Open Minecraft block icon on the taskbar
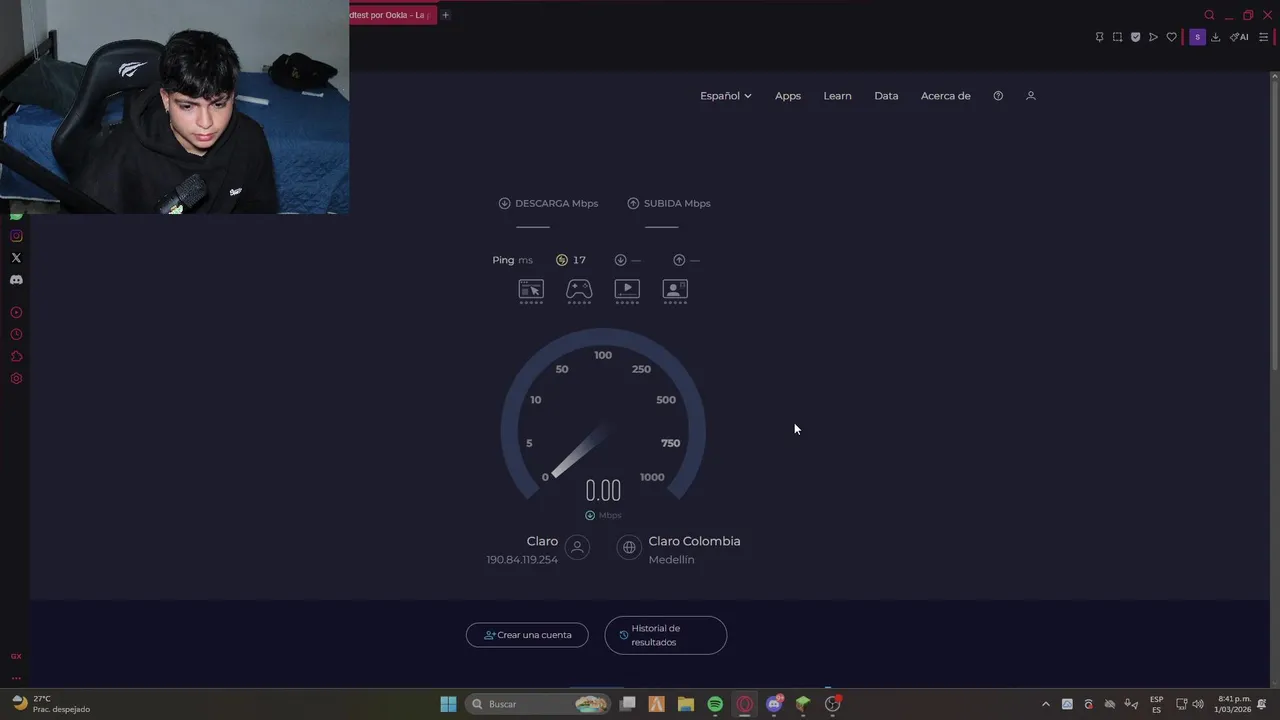 [x=803, y=704]
